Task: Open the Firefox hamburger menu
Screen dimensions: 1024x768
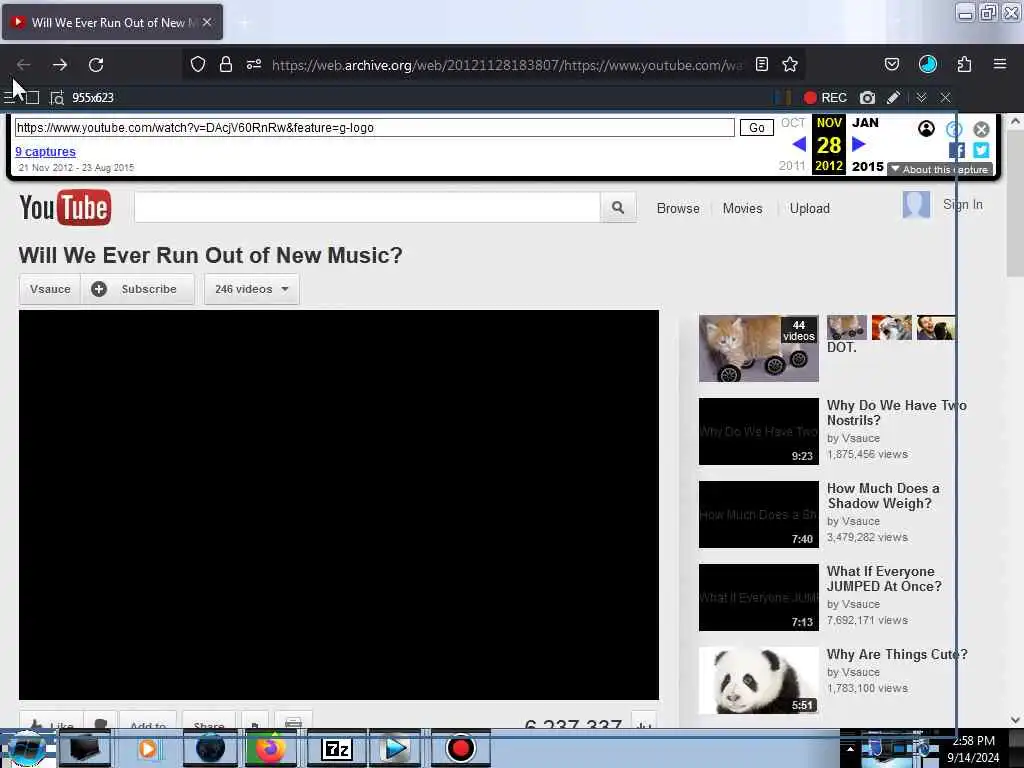Action: coord(999,64)
